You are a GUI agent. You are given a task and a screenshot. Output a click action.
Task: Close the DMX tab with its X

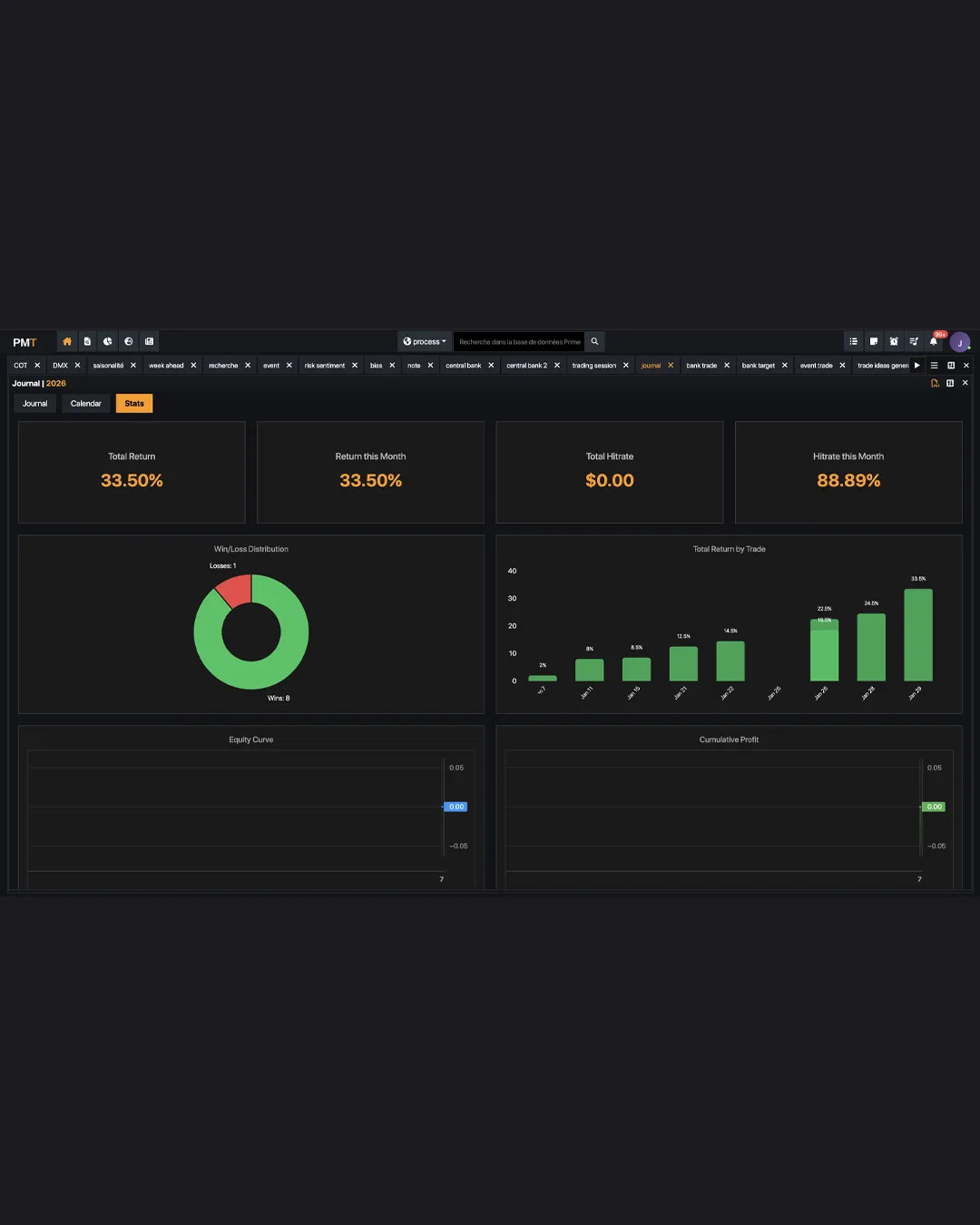click(x=77, y=366)
